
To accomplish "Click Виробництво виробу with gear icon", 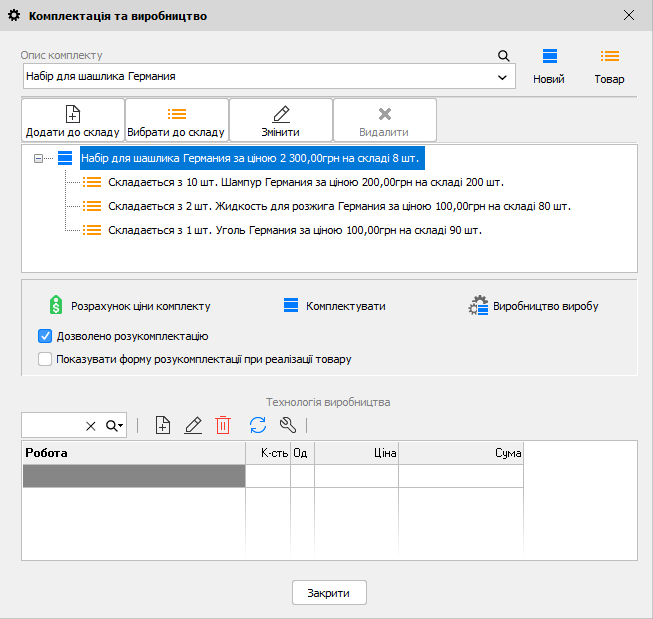I will (539, 306).
